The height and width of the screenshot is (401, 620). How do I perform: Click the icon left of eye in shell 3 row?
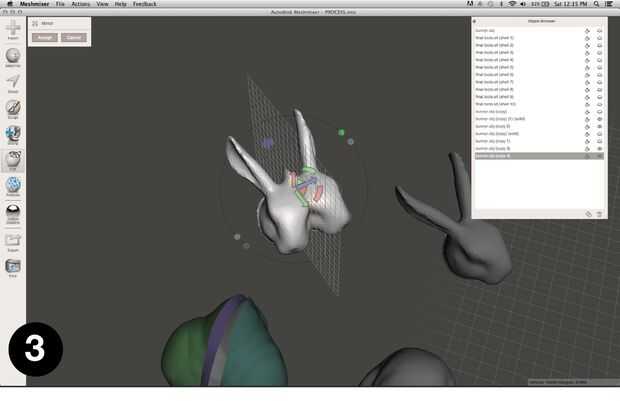tap(587, 53)
